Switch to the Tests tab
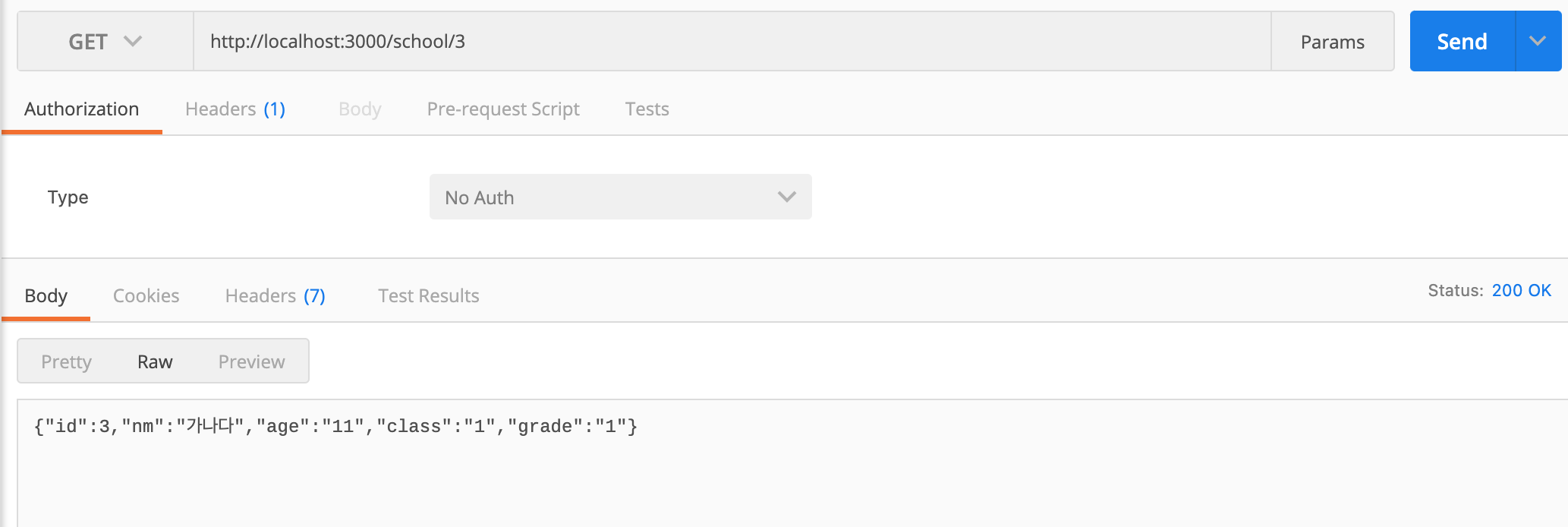1568x527 pixels. click(x=647, y=109)
